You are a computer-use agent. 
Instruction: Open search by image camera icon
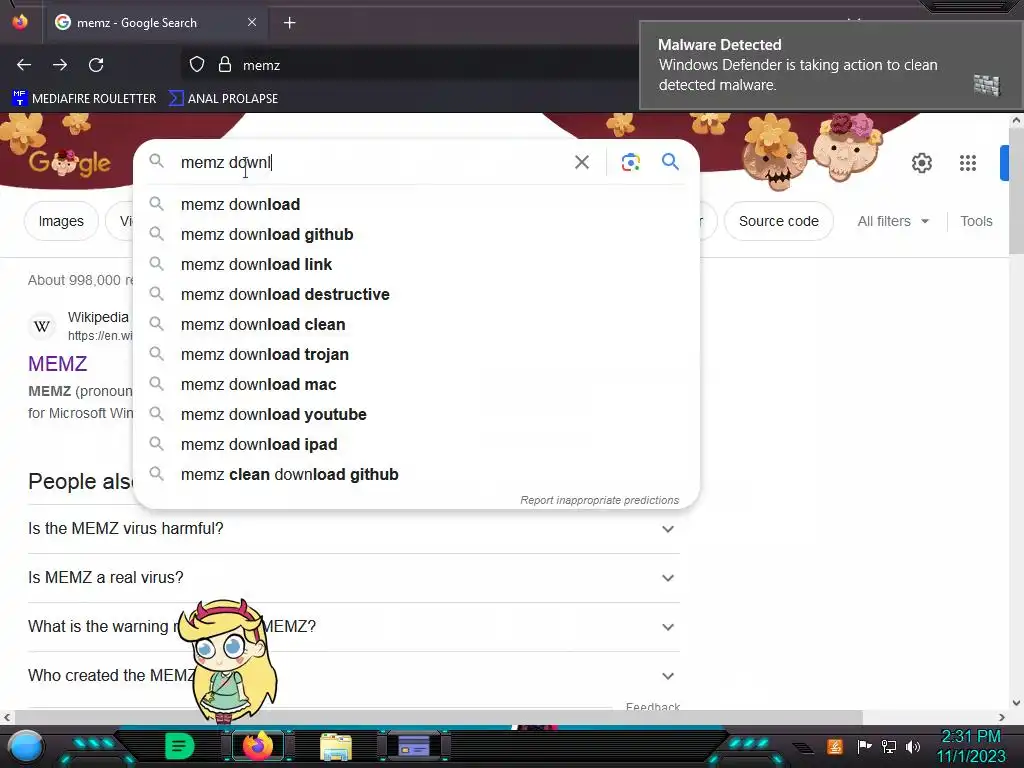(630, 162)
